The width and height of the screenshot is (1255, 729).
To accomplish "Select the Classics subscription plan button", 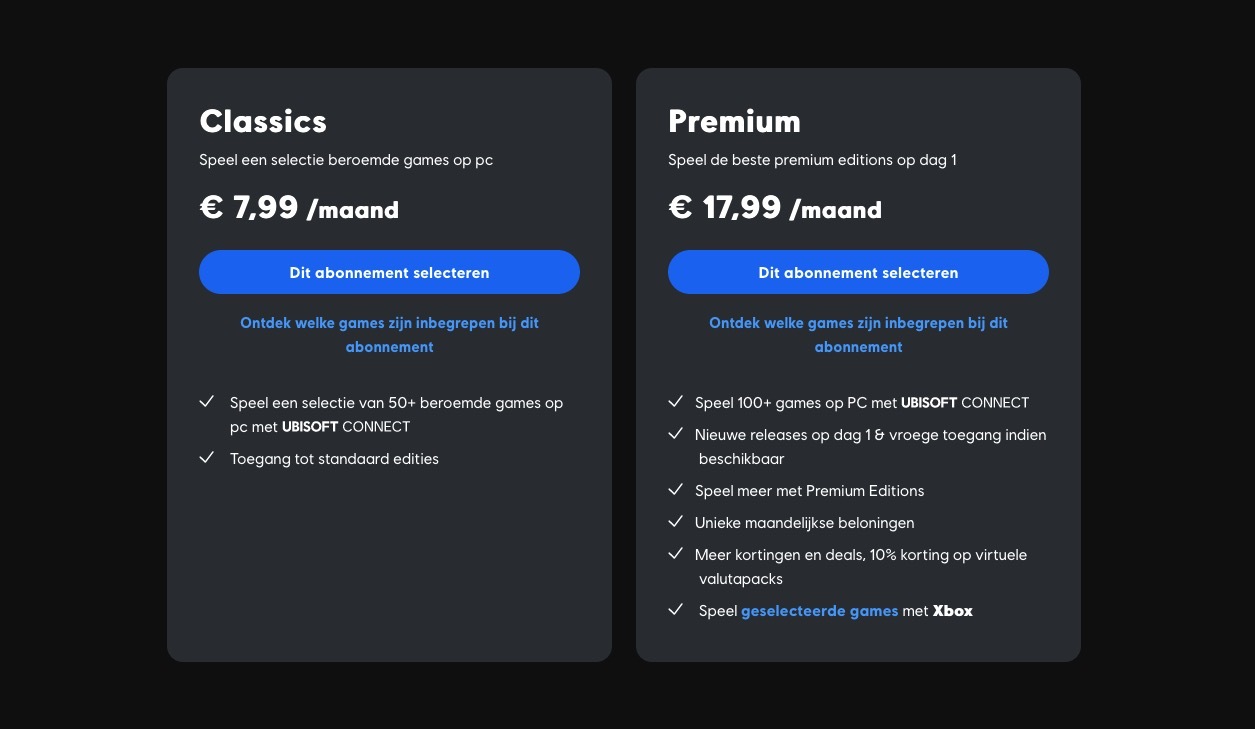I will tap(389, 272).
